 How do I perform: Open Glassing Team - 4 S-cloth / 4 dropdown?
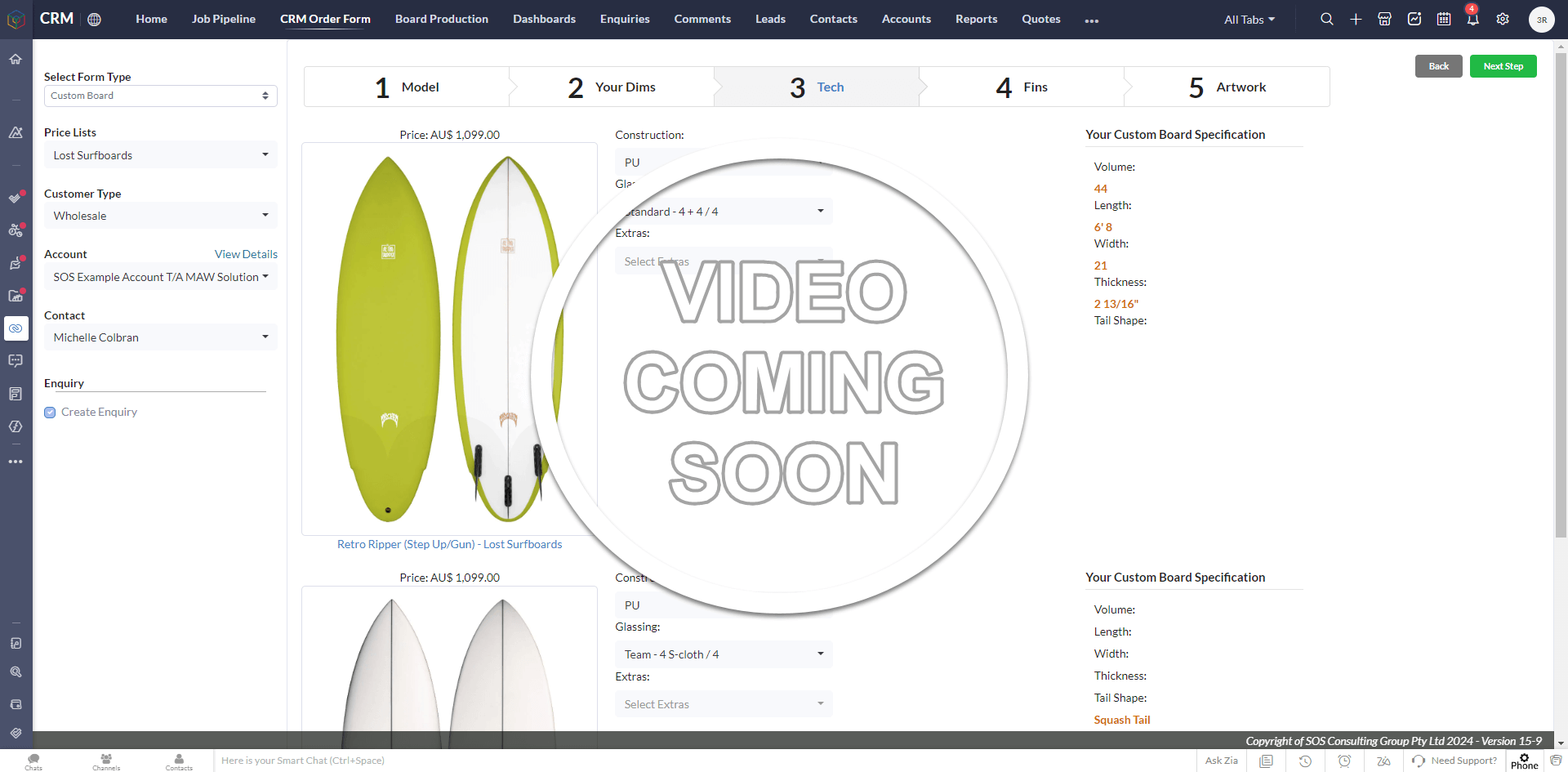pos(724,654)
